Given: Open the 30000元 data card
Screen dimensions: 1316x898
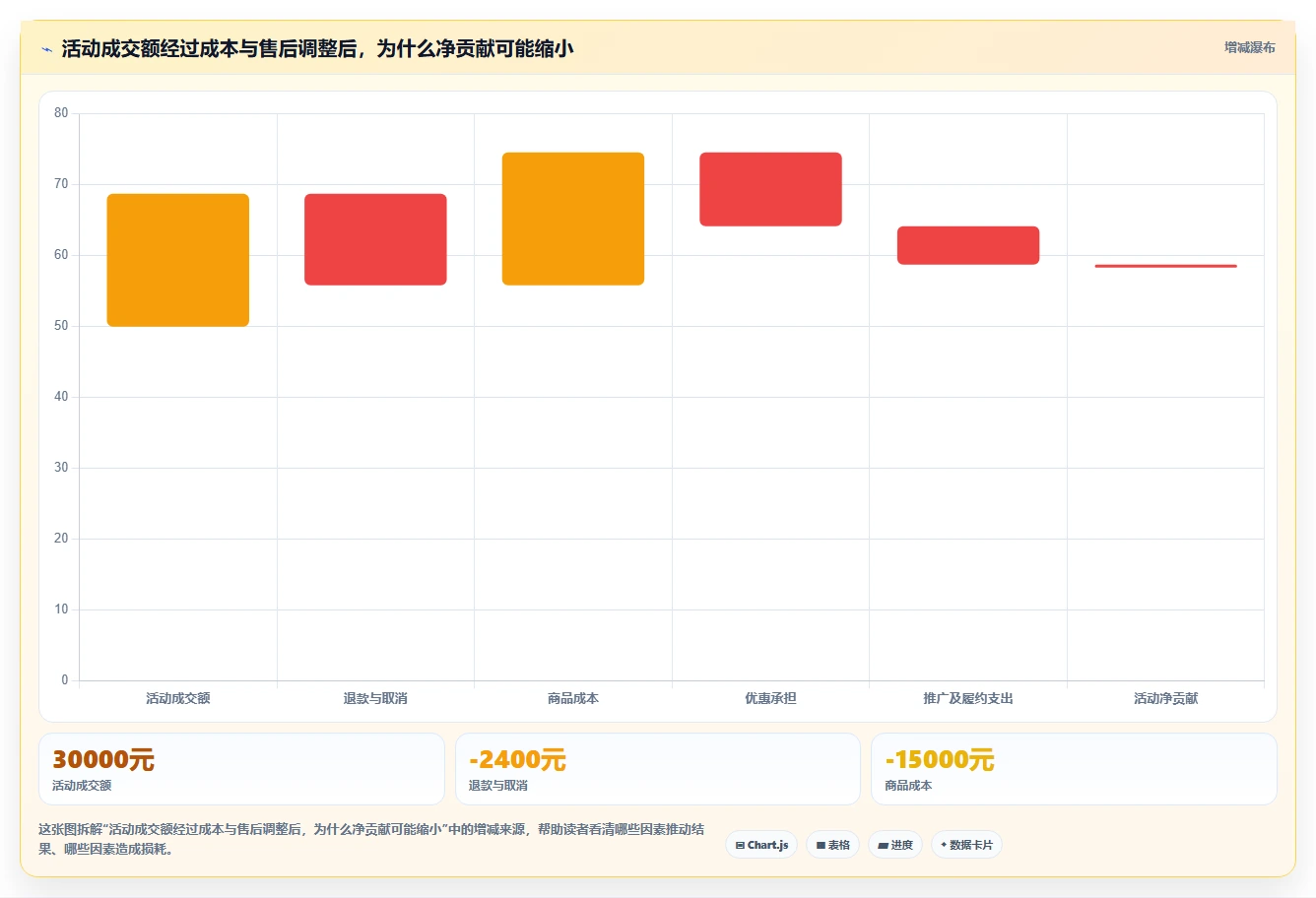Looking at the screenshot, I should 241,769.
